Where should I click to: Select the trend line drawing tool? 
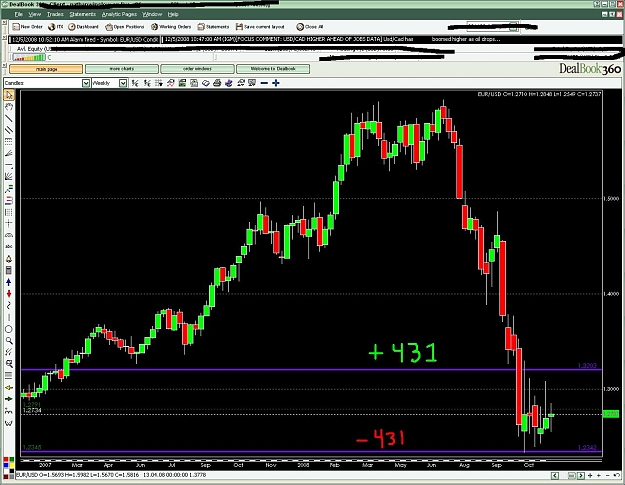click(9, 118)
